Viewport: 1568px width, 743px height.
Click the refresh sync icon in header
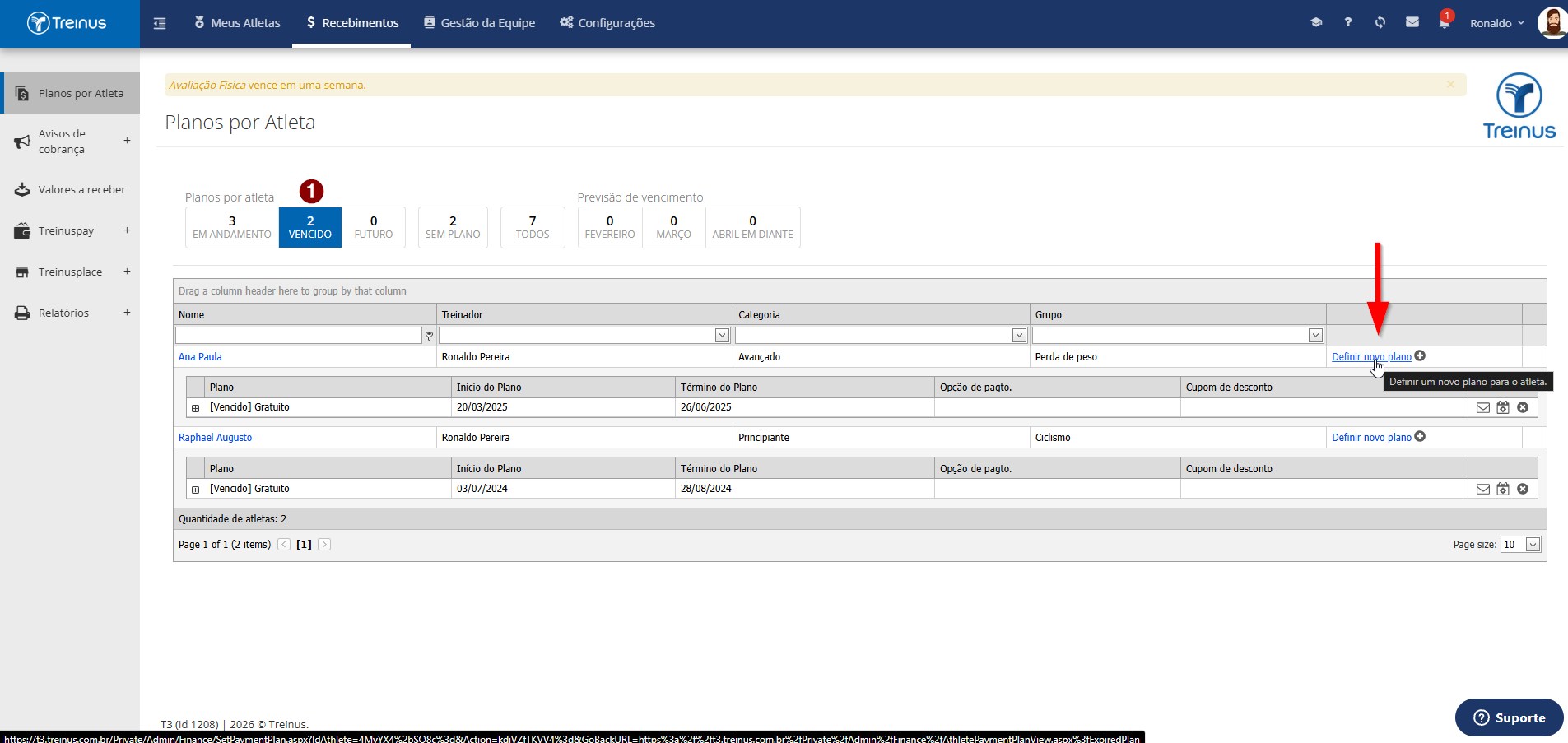tap(1380, 22)
